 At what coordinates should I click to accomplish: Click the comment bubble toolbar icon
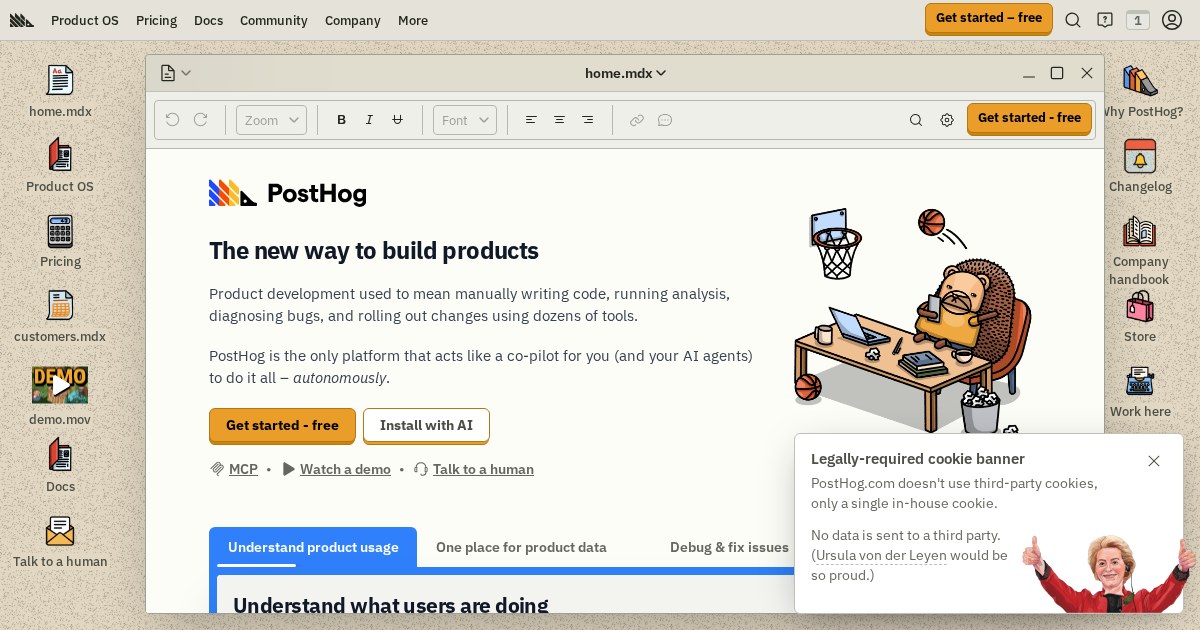pyautogui.click(x=665, y=120)
